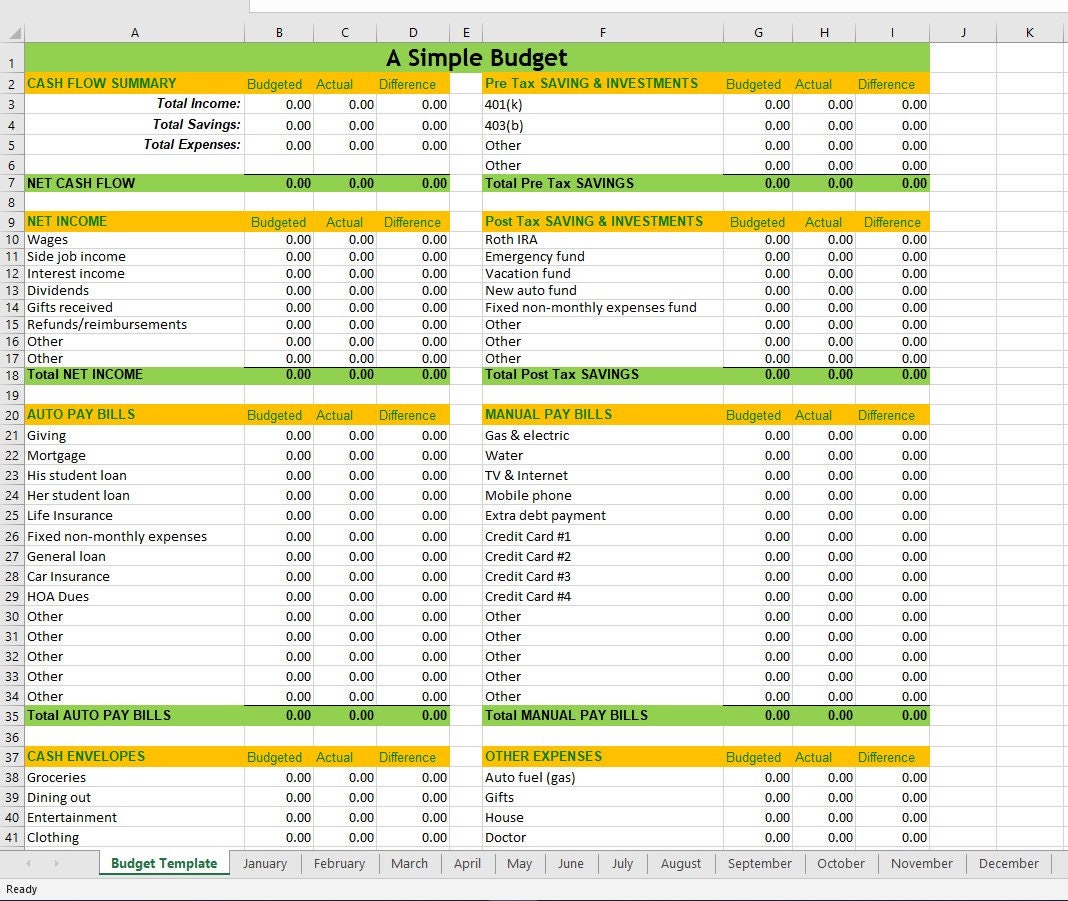Select the 'AUTO PAY BILLS' heading cell
Viewport: 1068px width, 901px height.
point(134,415)
